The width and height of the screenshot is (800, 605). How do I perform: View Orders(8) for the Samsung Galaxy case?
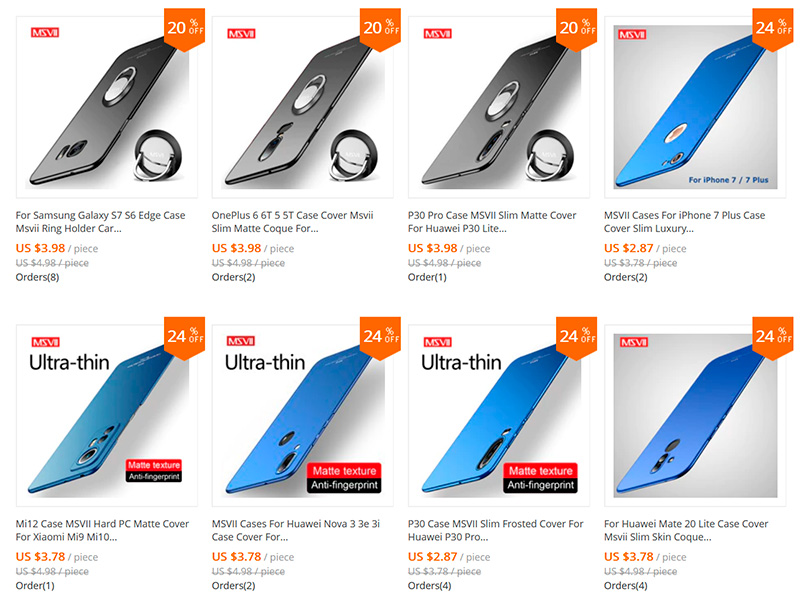(37, 277)
